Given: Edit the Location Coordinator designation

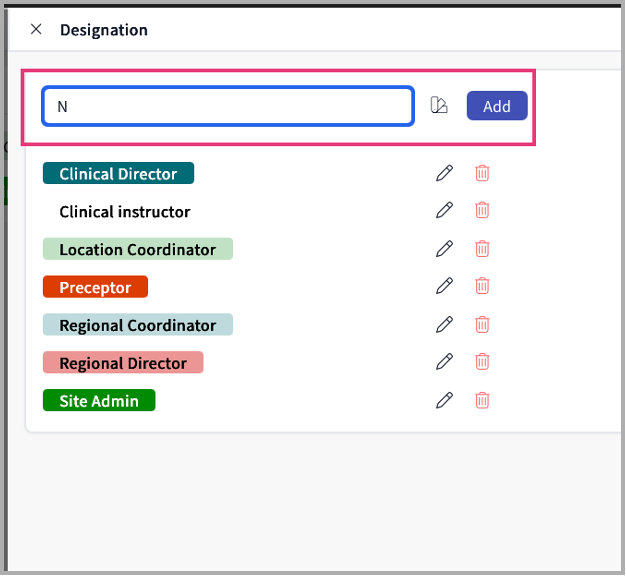Looking at the screenshot, I should 445,248.
